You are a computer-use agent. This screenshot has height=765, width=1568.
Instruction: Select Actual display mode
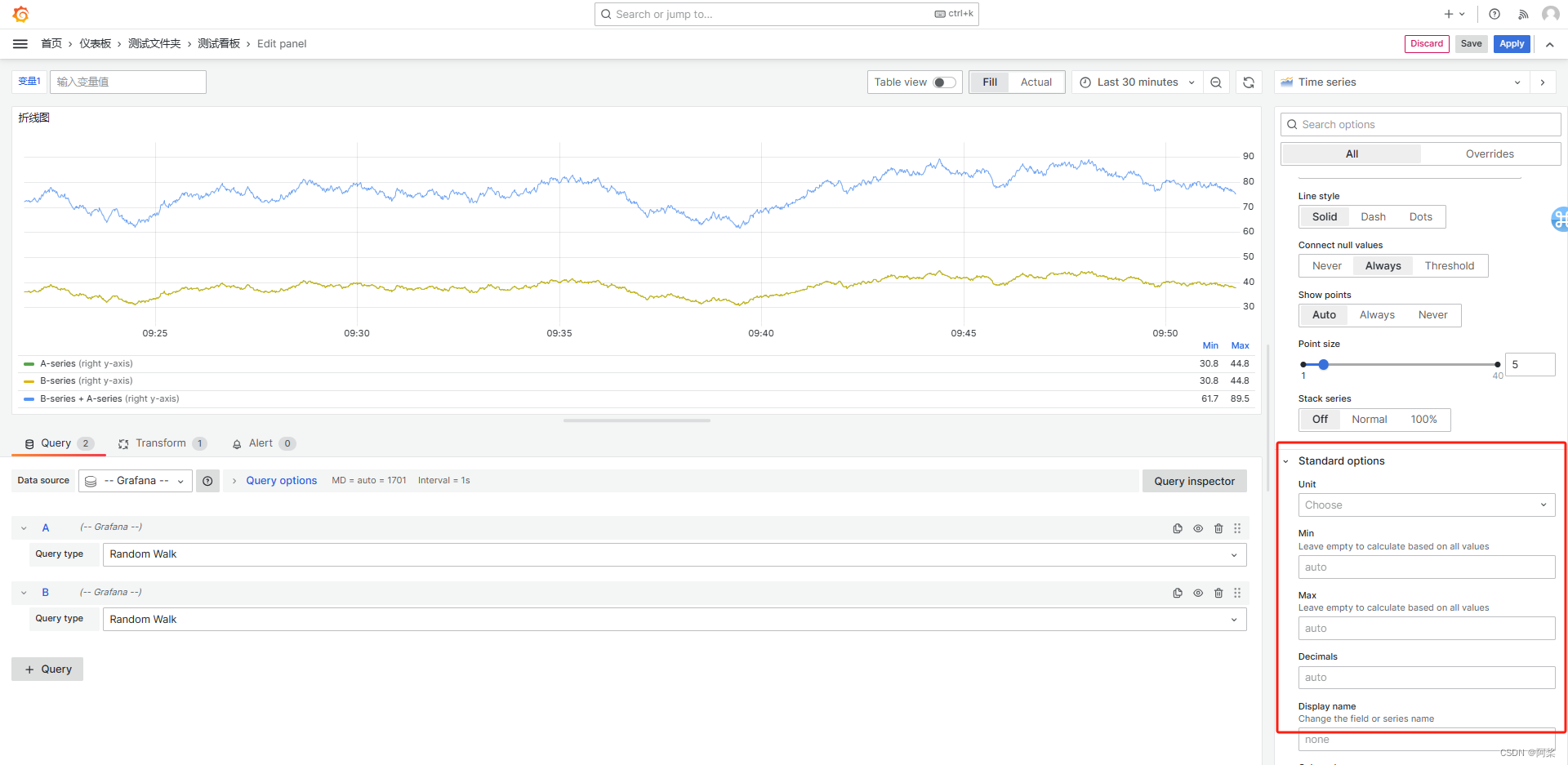(1036, 82)
